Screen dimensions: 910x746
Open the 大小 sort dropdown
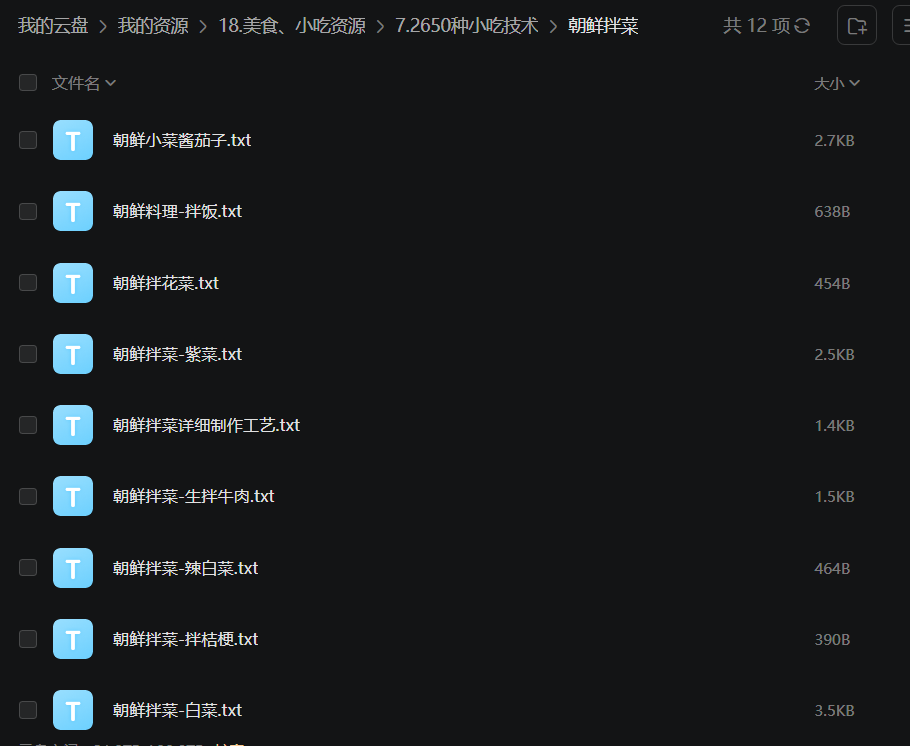point(837,84)
